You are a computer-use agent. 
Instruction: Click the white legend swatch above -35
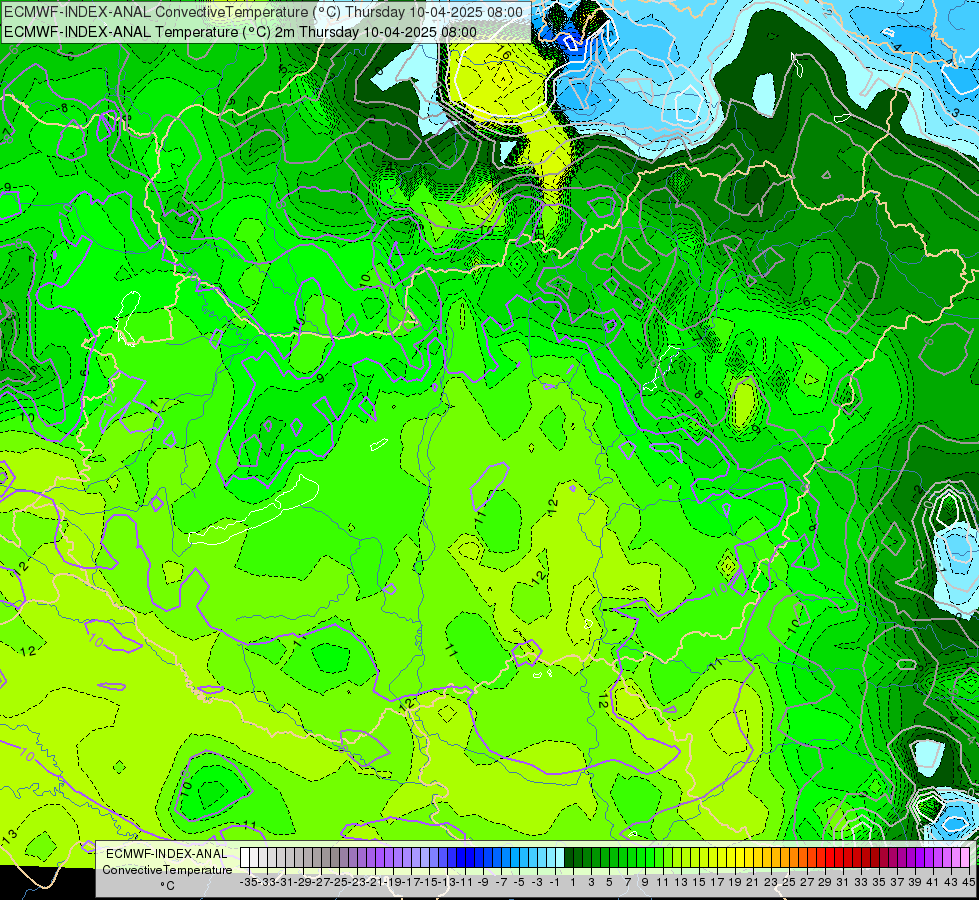tap(245, 858)
